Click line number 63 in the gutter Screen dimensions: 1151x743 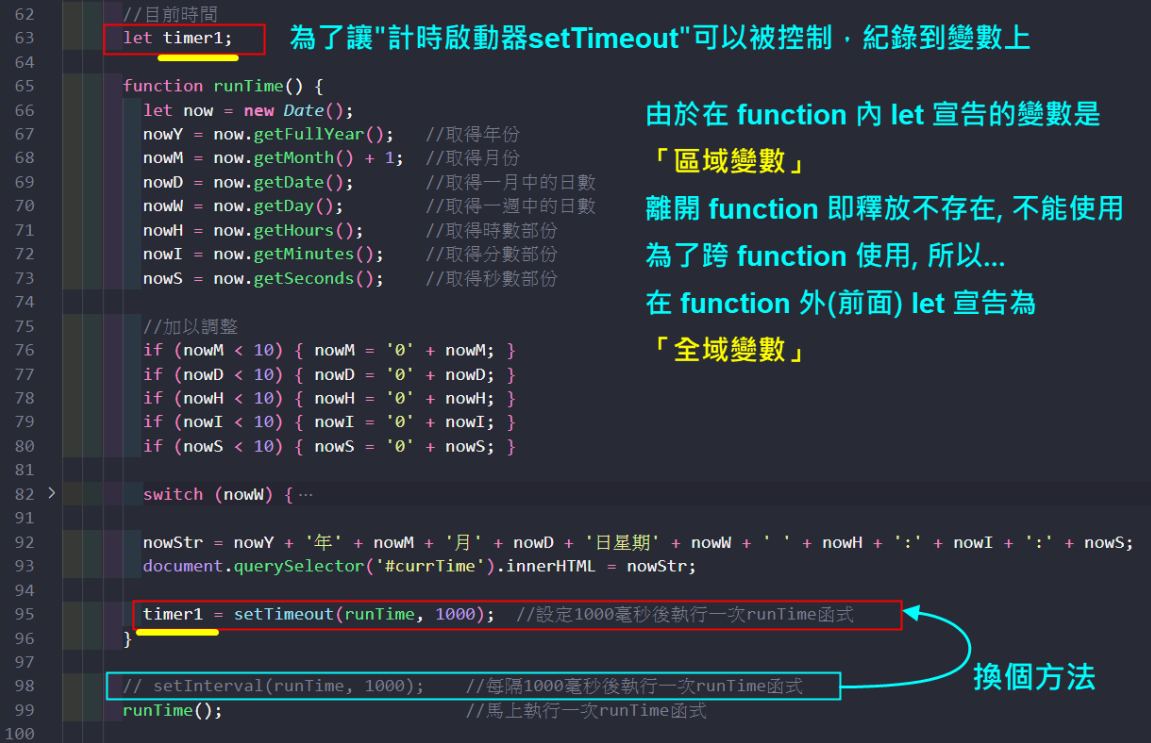24,38
